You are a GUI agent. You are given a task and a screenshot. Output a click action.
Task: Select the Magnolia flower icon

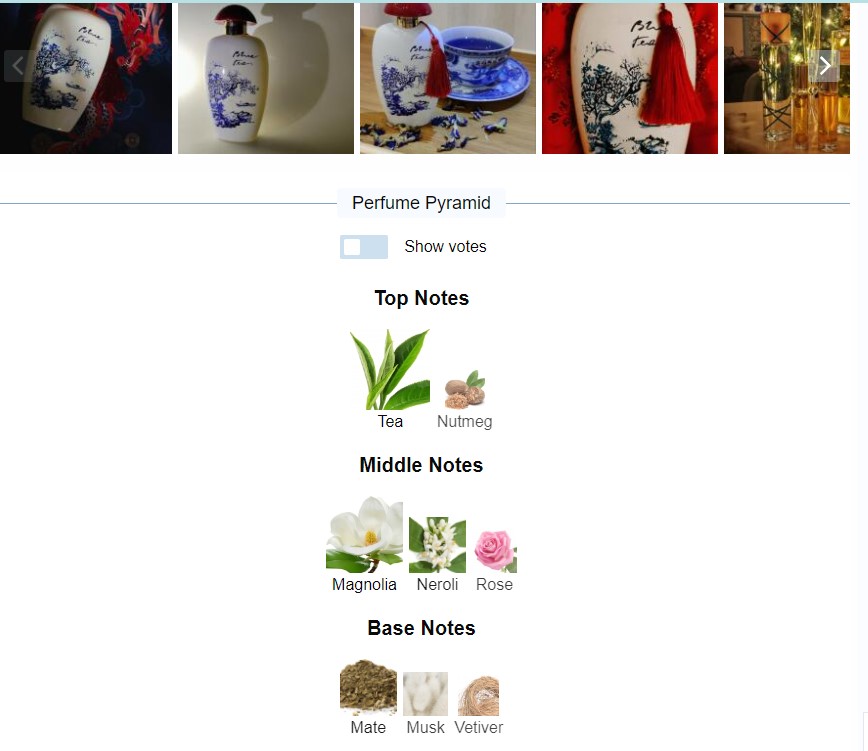click(364, 534)
